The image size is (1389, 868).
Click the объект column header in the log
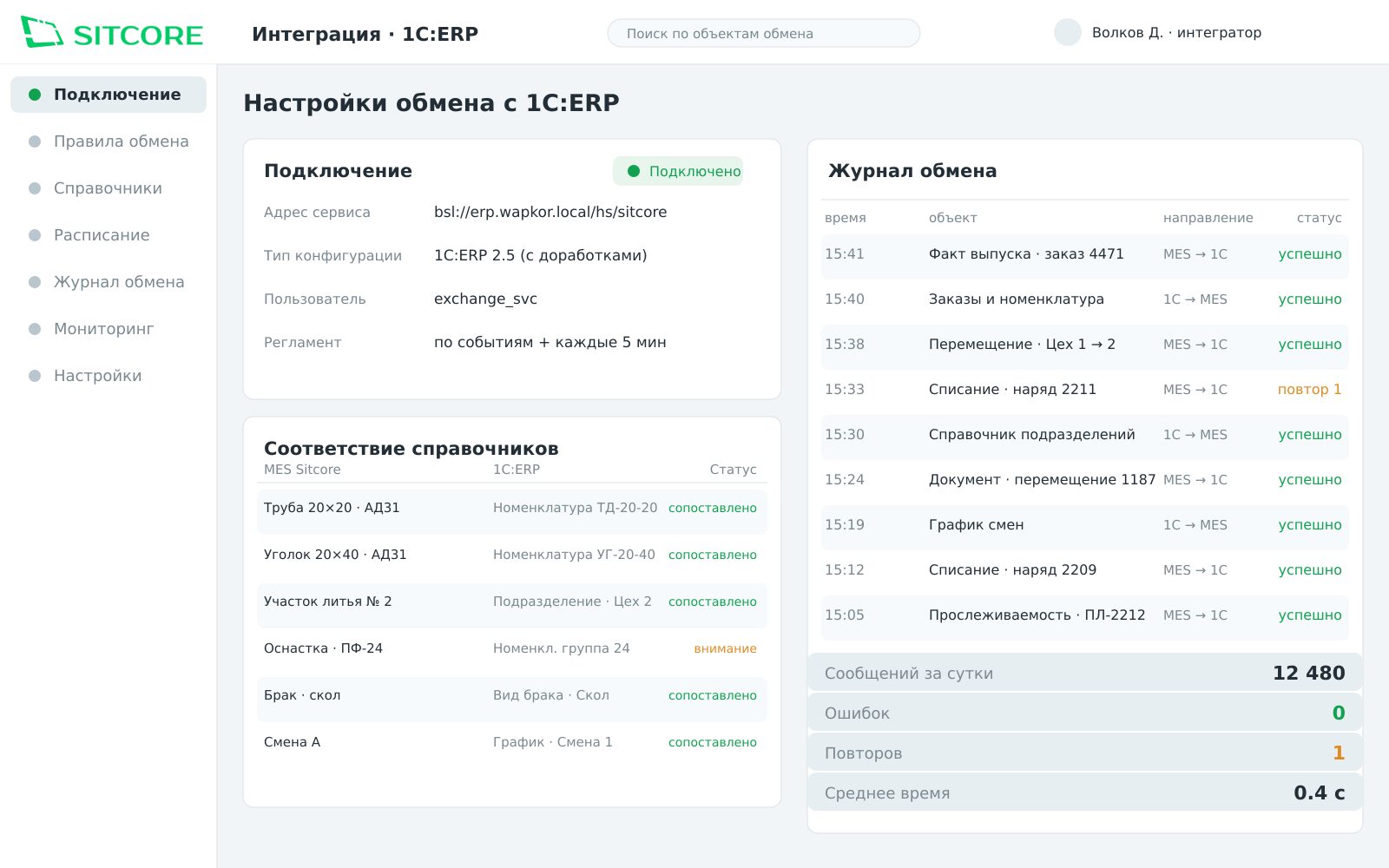[x=953, y=218]
